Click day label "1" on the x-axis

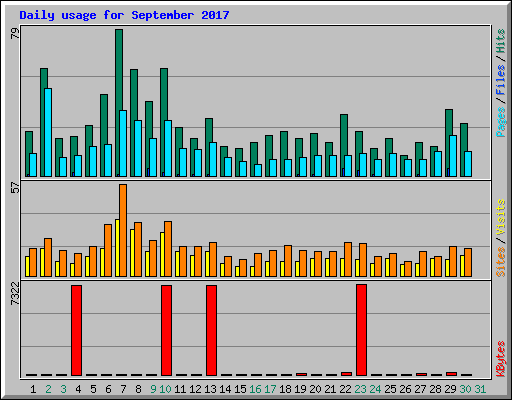[33, 389]
